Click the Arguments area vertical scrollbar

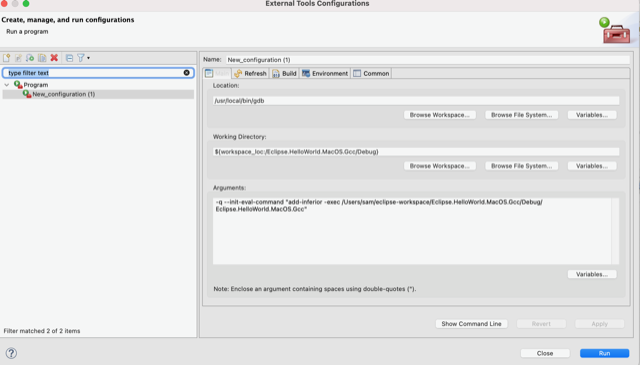[x=615, y=231]
